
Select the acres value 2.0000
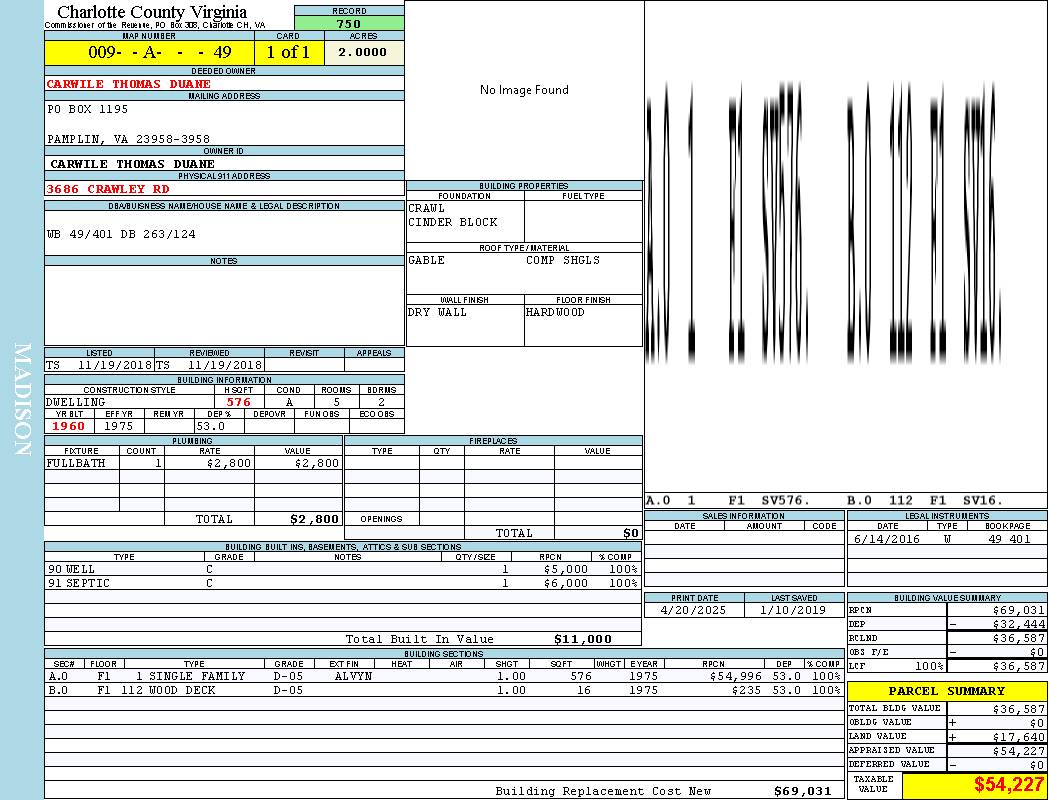point(362,52)
